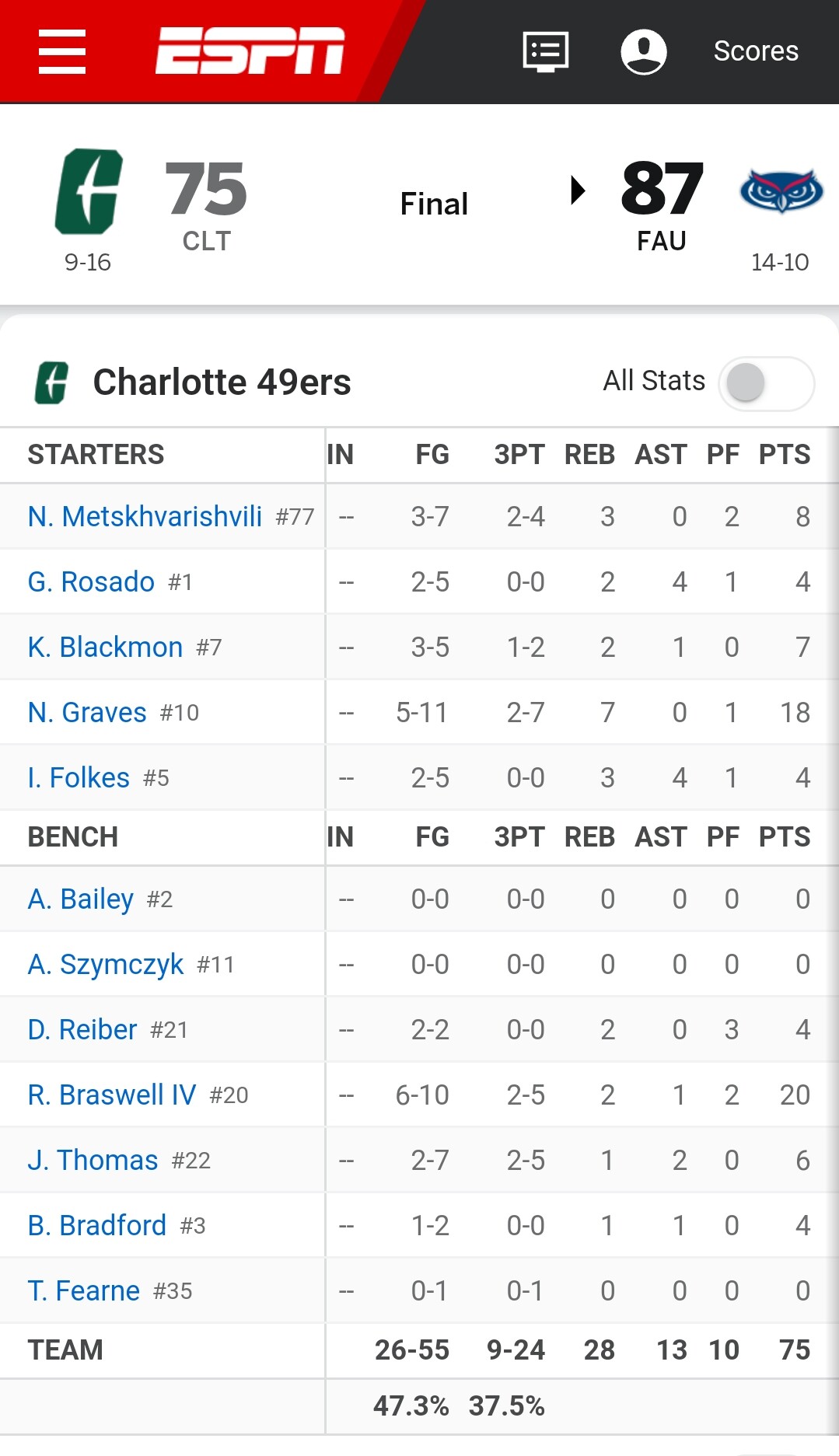Tap the small Charlotte 49ers logo in the box score header
The width and height of the screenshot is (839, 1456).
tap(51, 382)
